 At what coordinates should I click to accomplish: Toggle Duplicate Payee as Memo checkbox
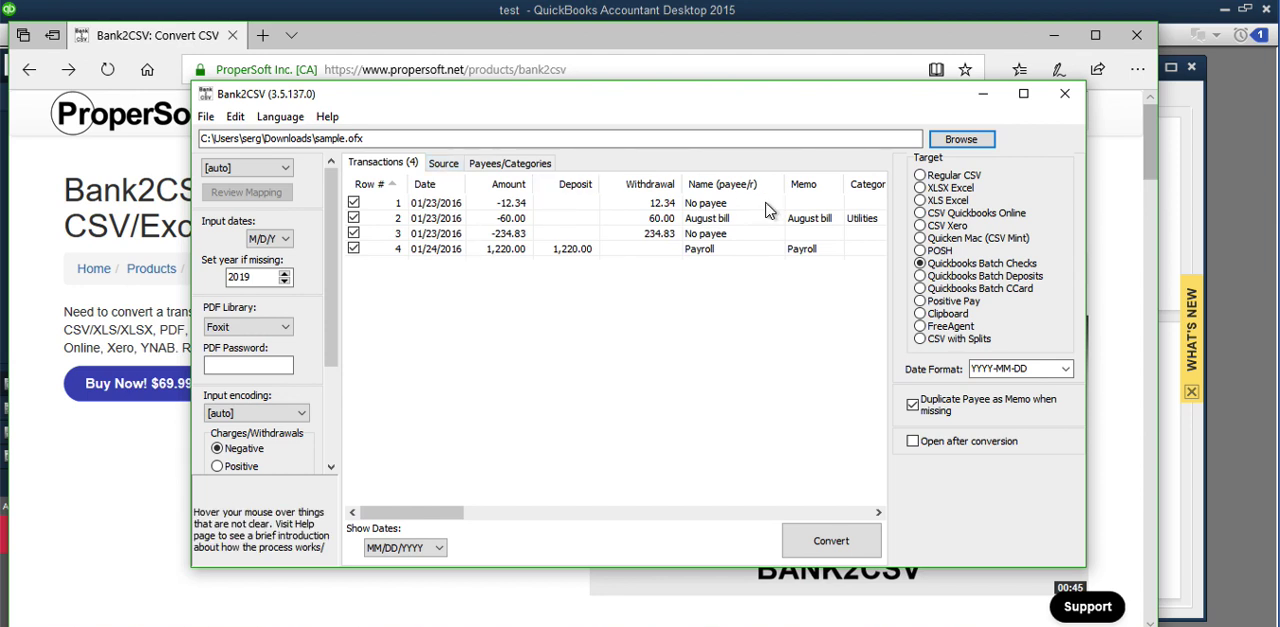pos(912,405)
